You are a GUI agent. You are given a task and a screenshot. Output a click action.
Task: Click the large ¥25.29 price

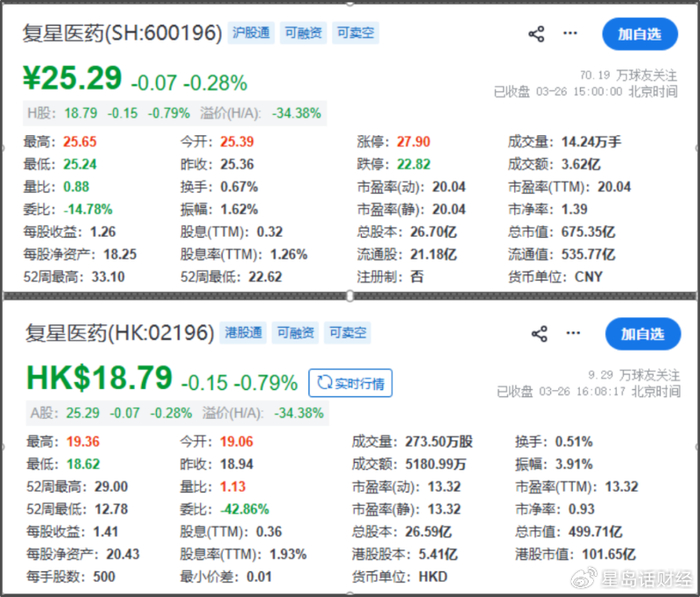pyautogui.click(x=72, y=78)
